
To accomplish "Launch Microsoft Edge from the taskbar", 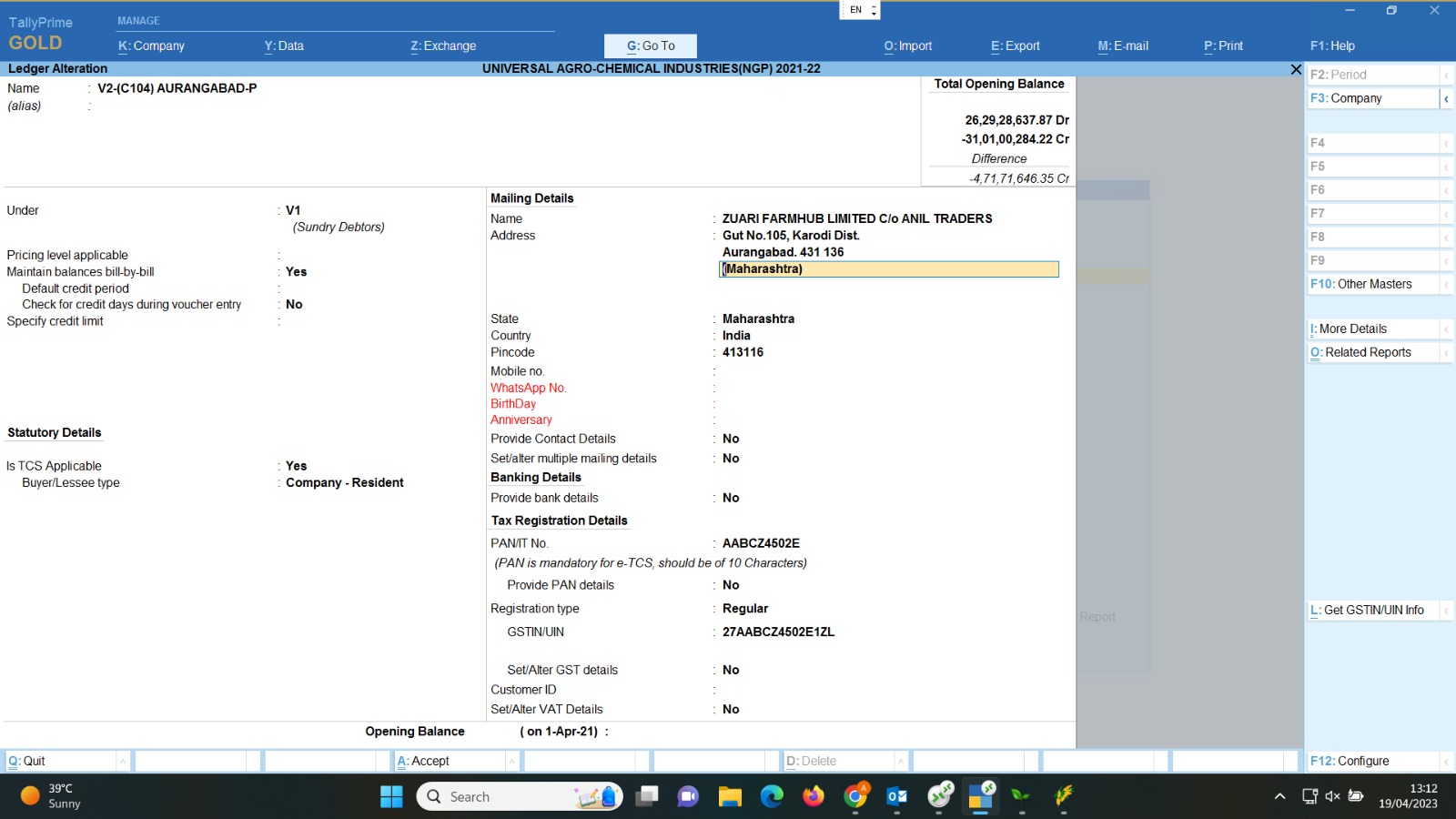I will click(x=772, y=797).
